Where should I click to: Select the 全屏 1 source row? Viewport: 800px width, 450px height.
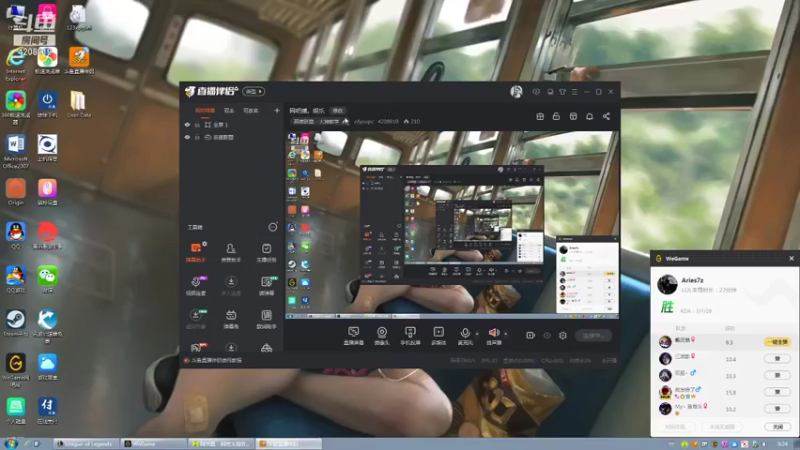[232, 124]
